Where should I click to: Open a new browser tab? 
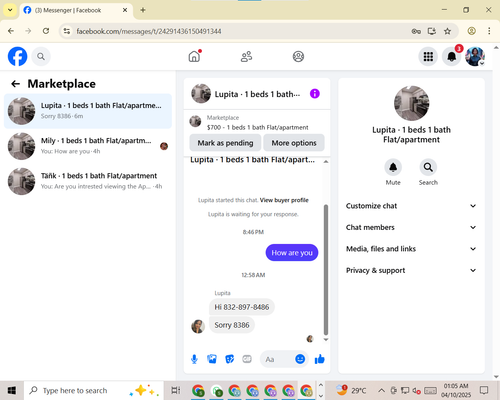[143, 10]
